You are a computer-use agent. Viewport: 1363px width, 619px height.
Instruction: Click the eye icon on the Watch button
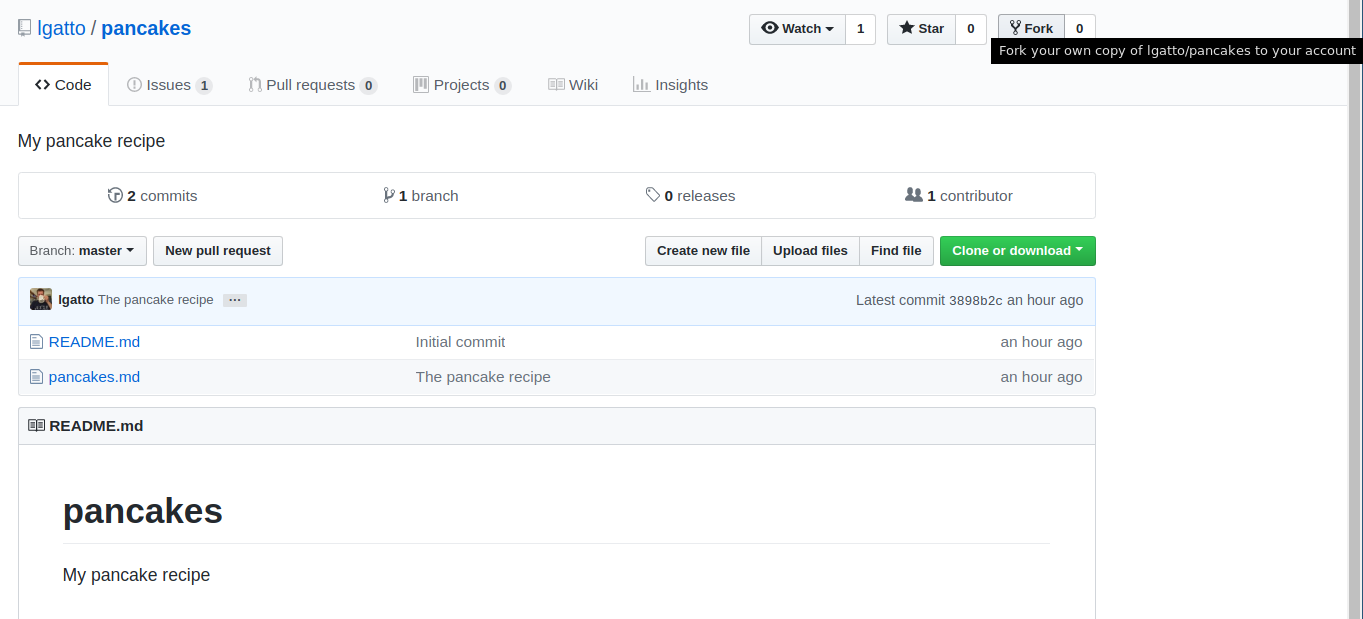[x=771, y=28]
